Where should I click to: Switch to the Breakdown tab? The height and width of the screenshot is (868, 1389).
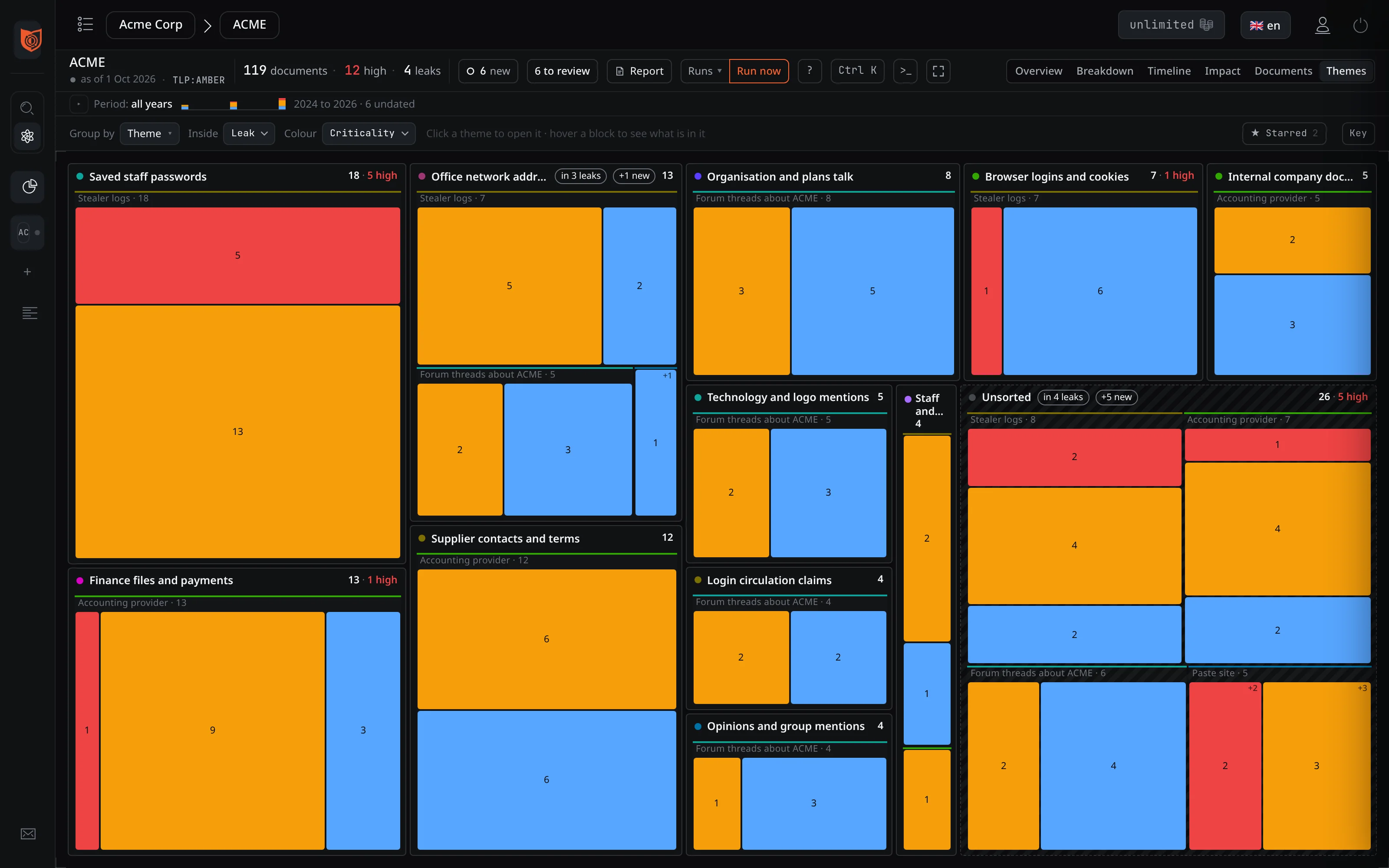[1104, 71]
